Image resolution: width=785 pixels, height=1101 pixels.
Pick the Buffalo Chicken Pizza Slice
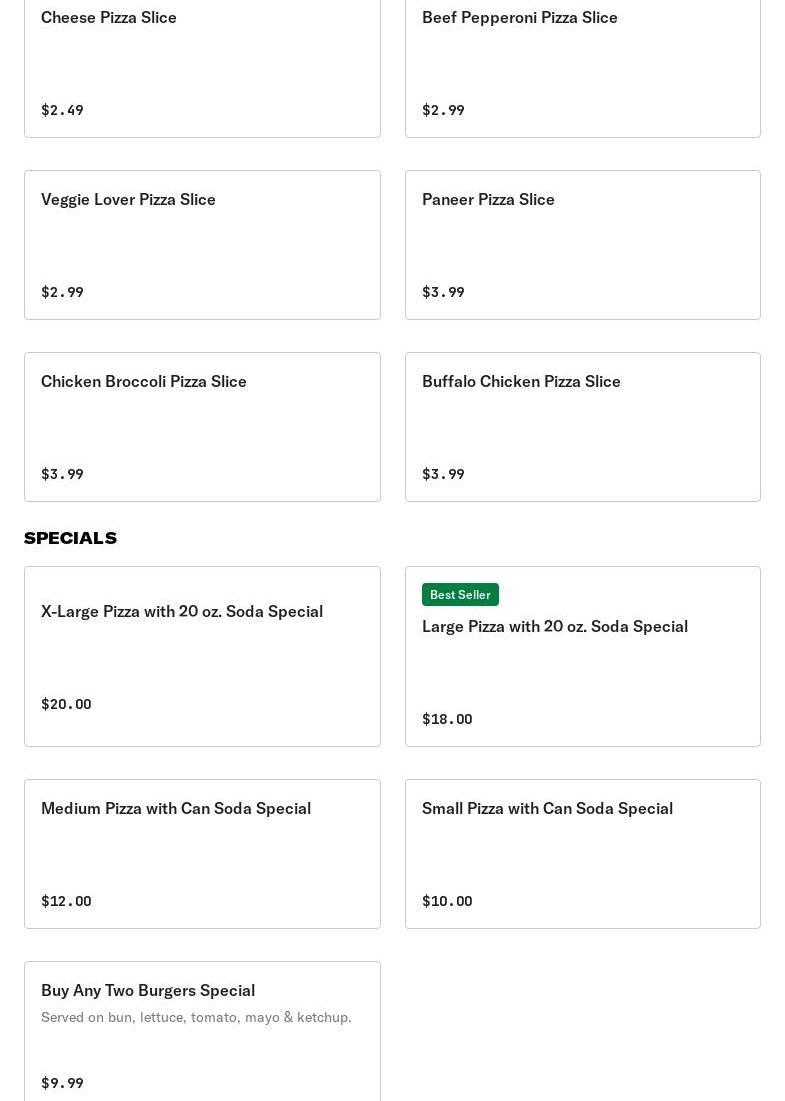pos(583,427)
